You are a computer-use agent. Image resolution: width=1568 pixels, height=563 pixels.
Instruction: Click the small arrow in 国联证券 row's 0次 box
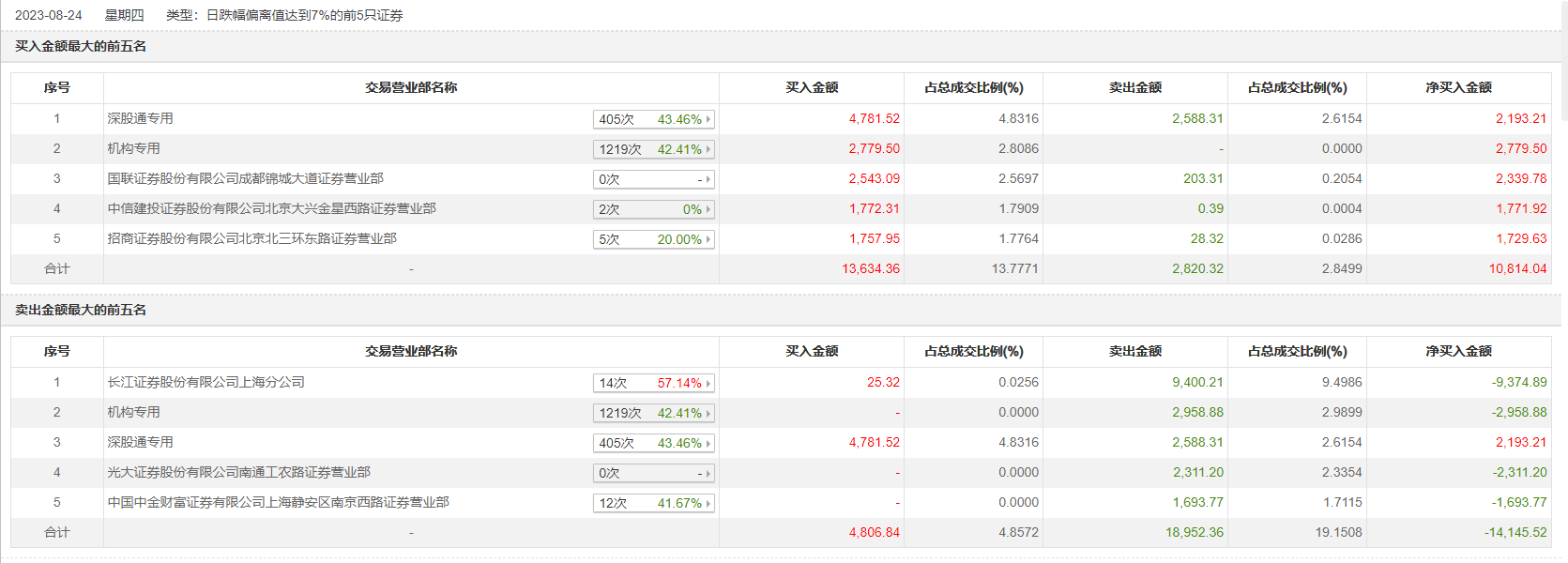tap(708, 179)
